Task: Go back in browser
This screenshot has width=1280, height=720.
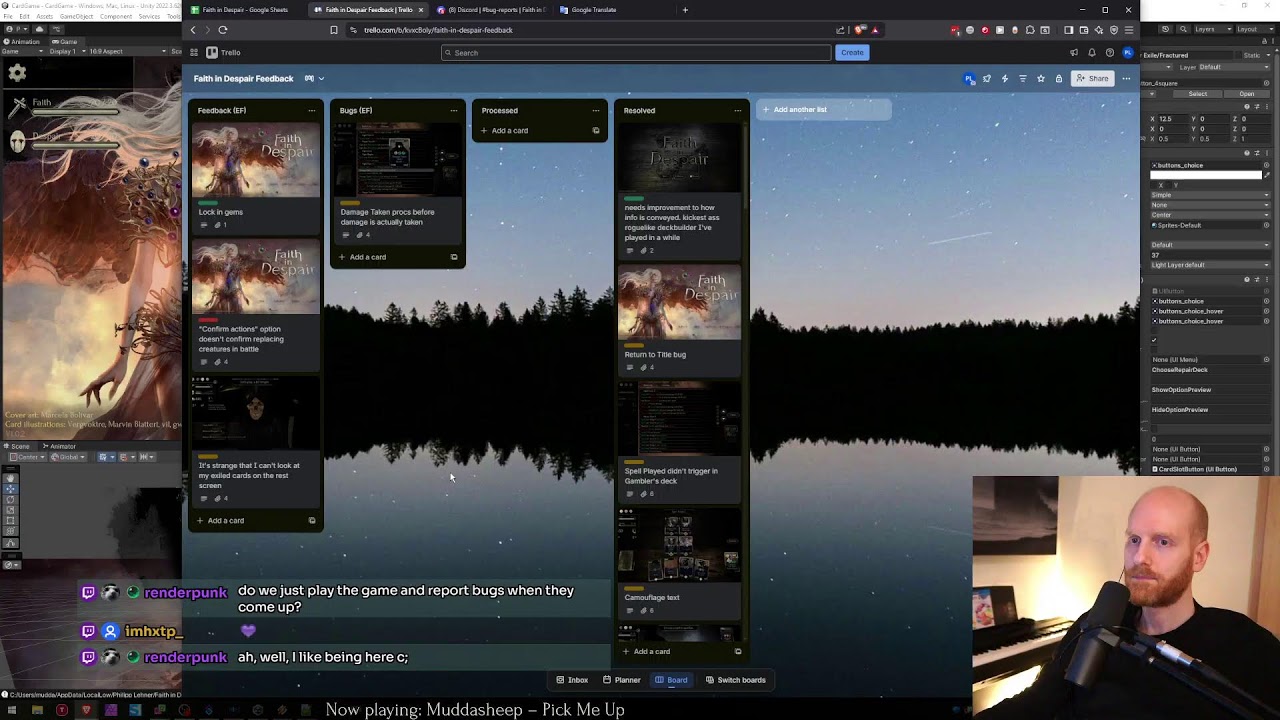Action: pos(193,30)
